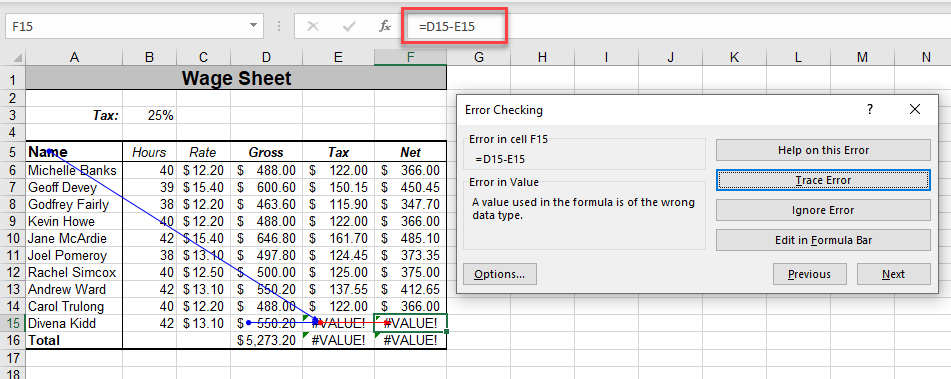951x379 pixels.
Task: Click the 39 hours cell for Geoff Devey
Action: point(150,187)
